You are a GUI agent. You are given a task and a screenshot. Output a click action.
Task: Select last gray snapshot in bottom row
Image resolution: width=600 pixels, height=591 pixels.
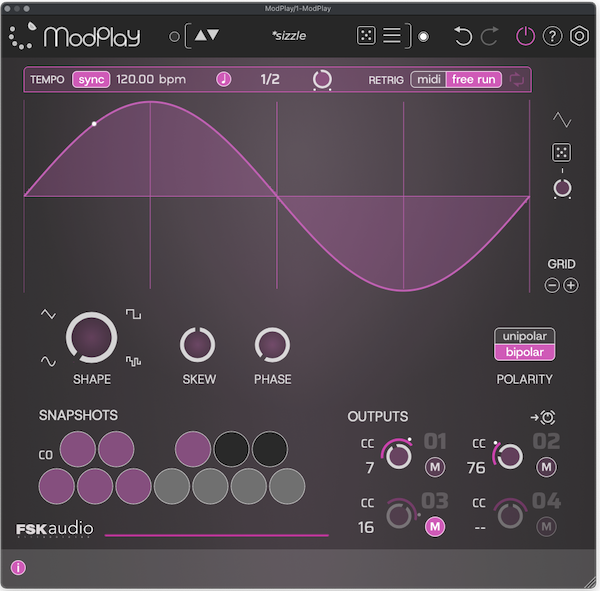(x=287, y=486)
